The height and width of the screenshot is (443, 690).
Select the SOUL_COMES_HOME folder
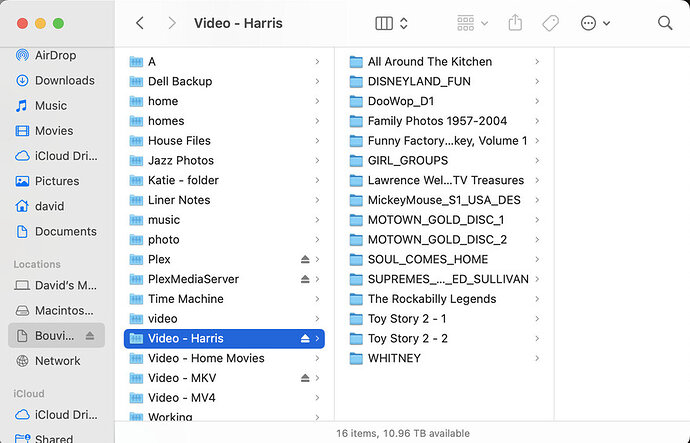coord(444,259)
